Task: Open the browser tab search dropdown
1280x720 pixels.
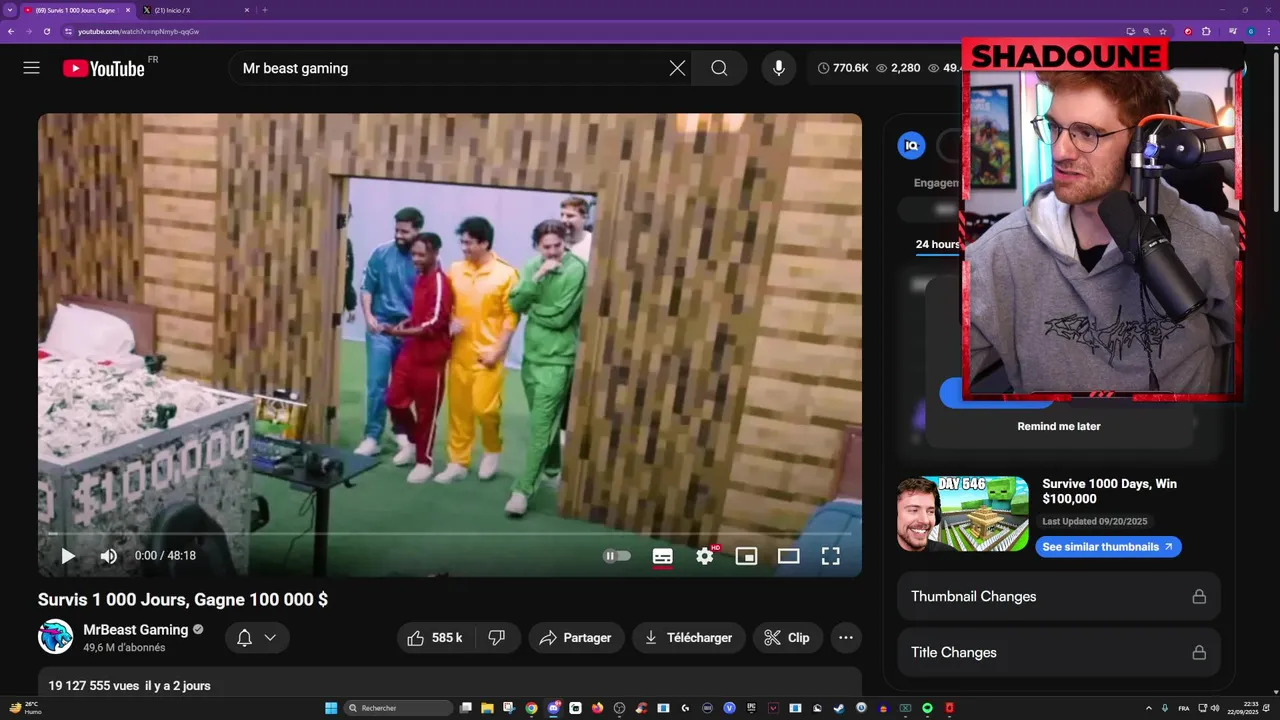Action: (10, 10)
